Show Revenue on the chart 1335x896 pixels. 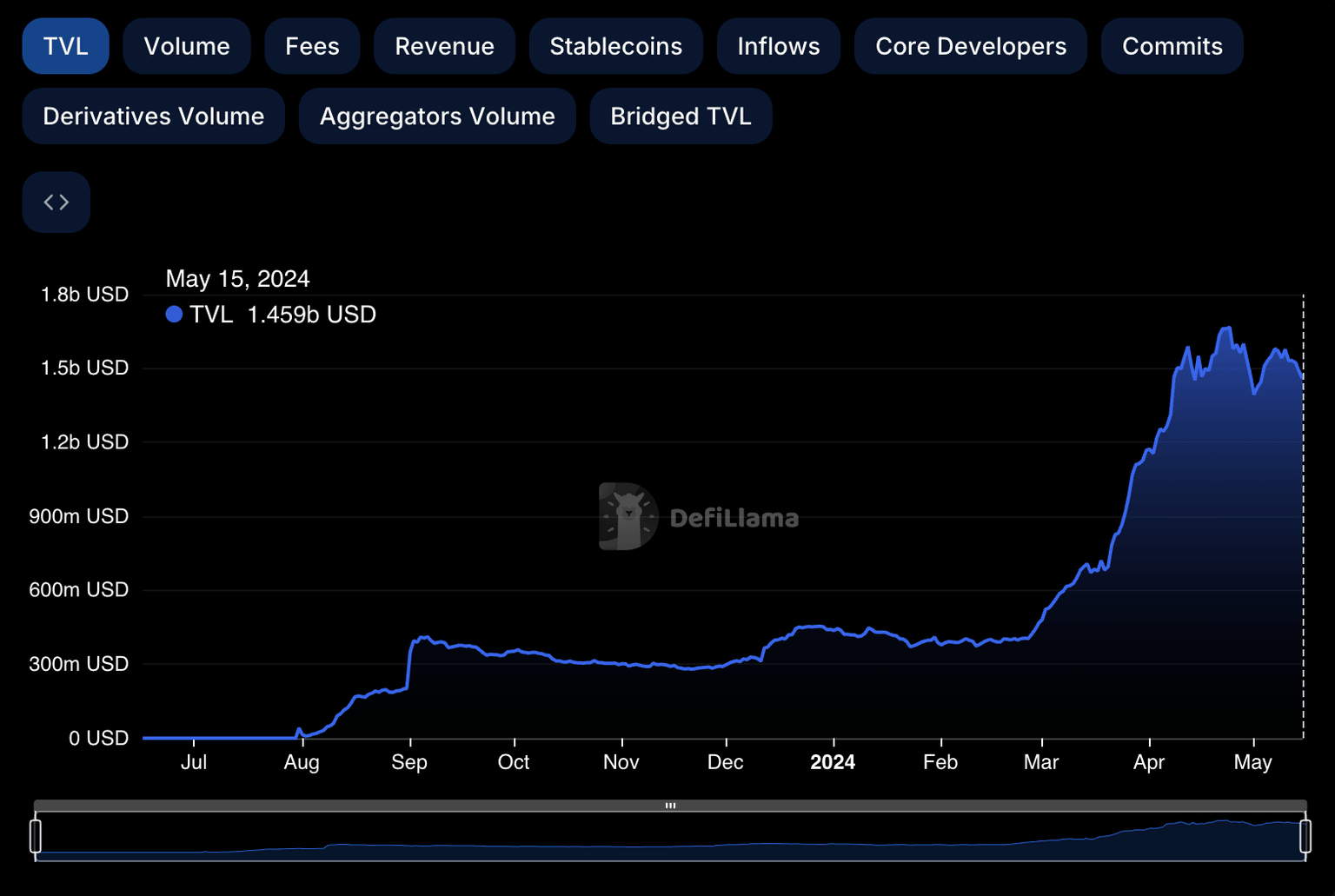[444, 46]
